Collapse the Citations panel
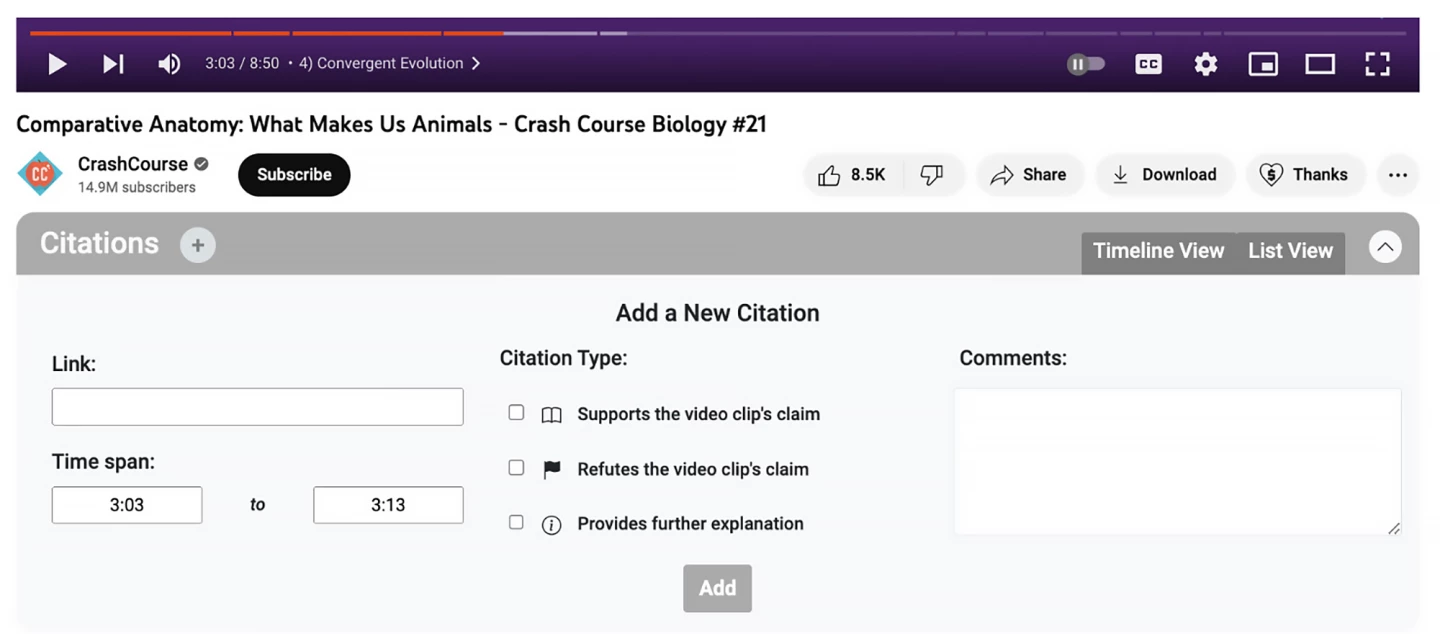 1385,246
